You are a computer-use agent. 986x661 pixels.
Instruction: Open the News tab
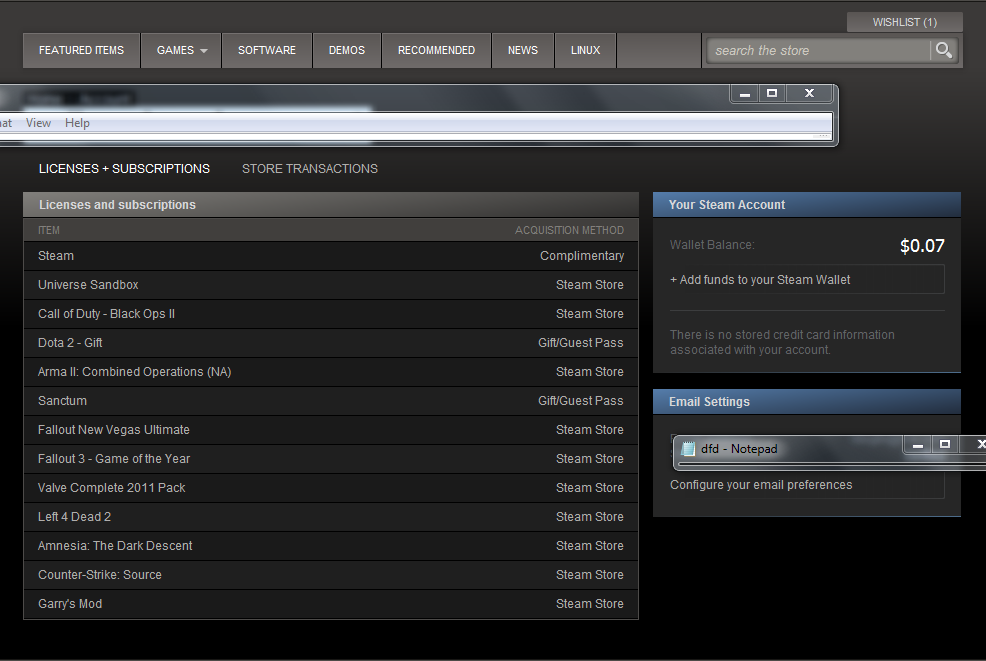coord(523,50)
